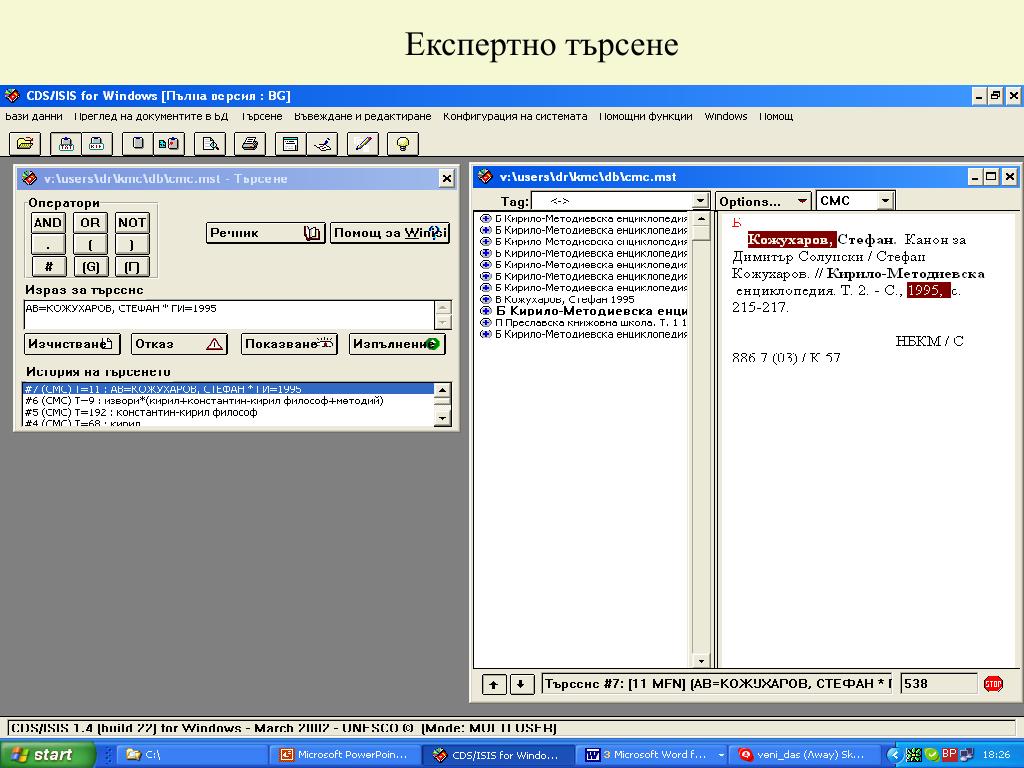Open the Въвеждане и редактиране menu
The width and height of the screenshot is (1024, 768).
point(362,116)
